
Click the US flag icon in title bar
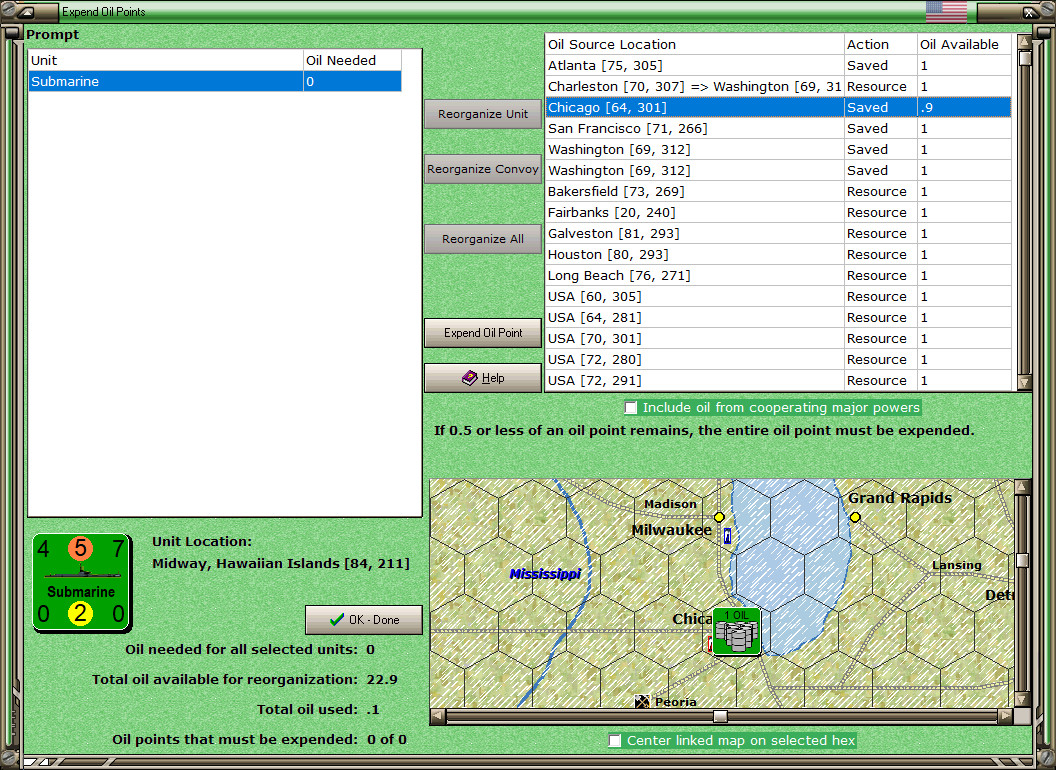[x=946, y=12]
